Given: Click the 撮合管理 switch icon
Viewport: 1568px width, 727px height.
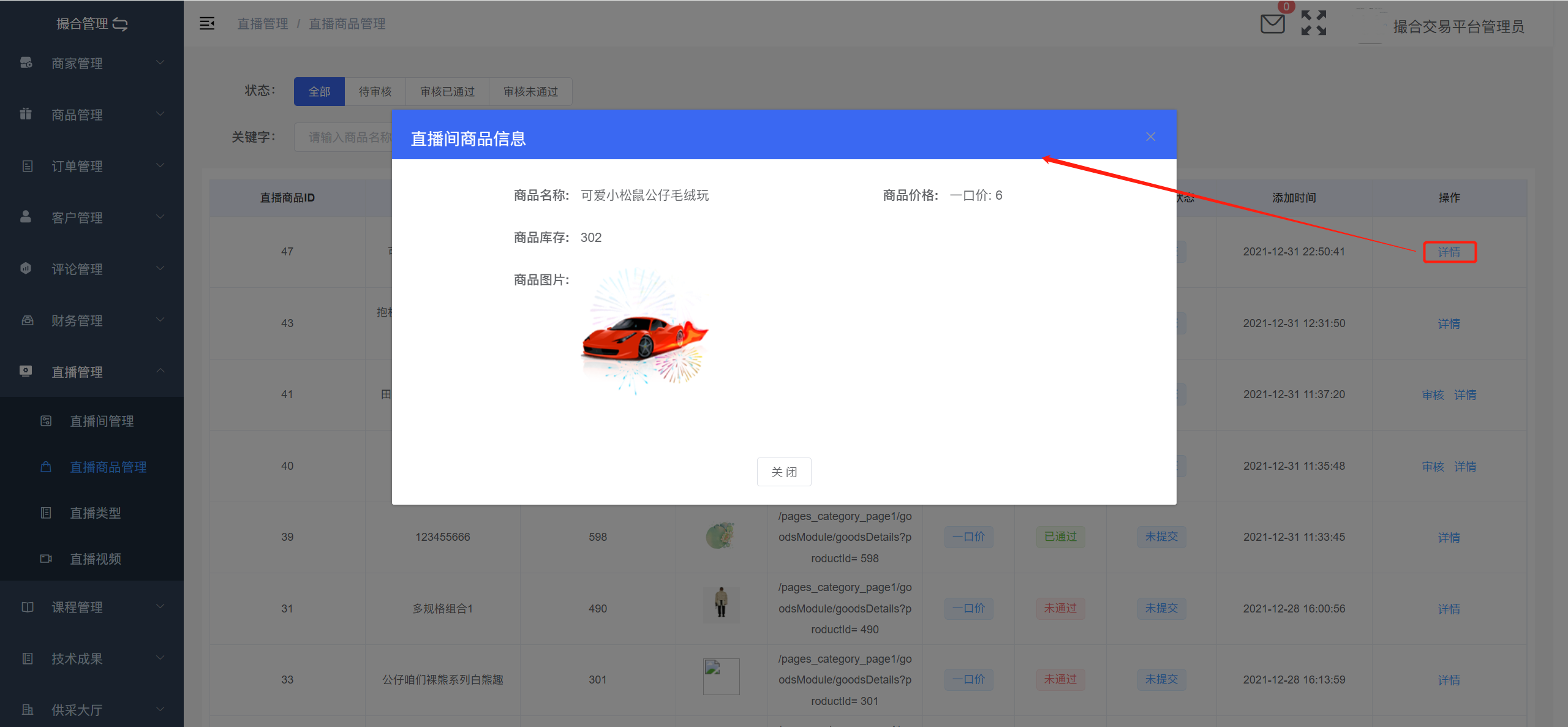Looking at the screenshot, I should click(120, 24).
